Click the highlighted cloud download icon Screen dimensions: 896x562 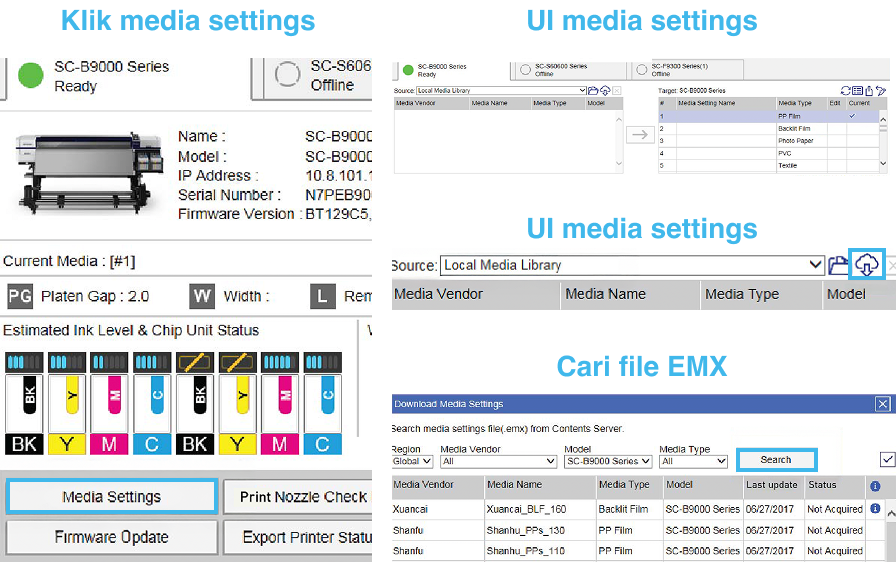tap(866, 265)
